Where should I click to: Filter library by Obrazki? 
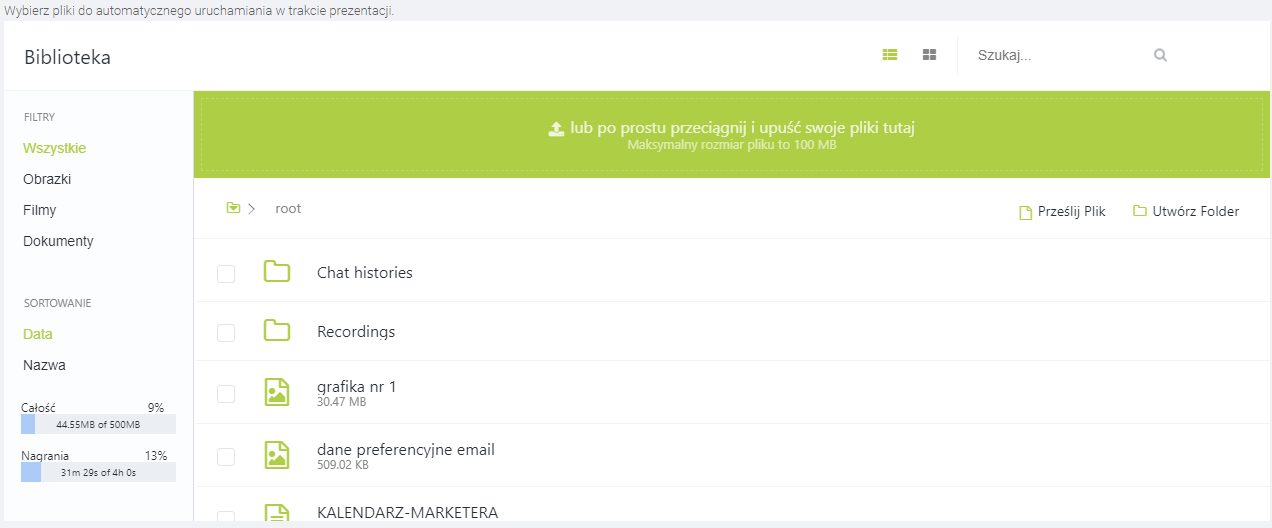coord(47,179)
